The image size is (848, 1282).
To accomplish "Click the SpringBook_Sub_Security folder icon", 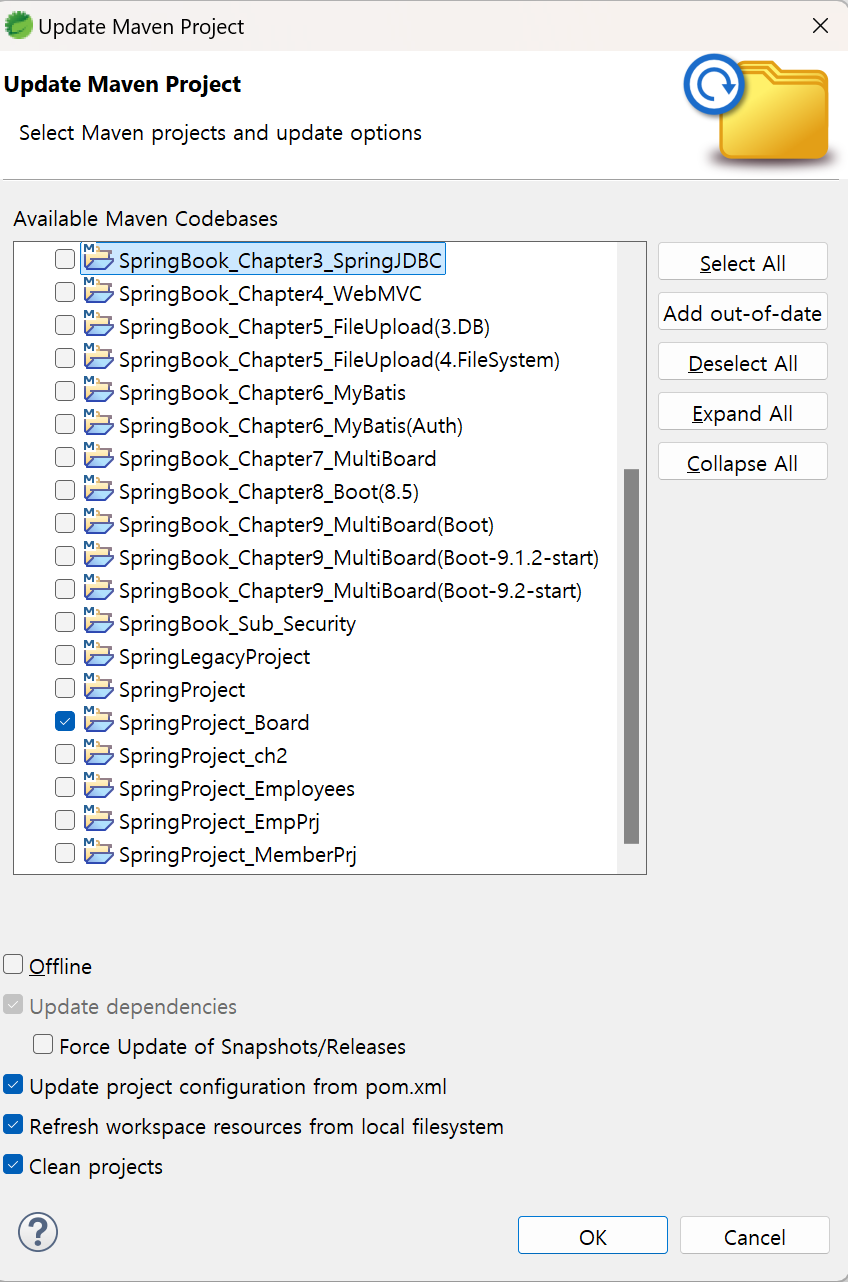I will (x=98, y=622).
